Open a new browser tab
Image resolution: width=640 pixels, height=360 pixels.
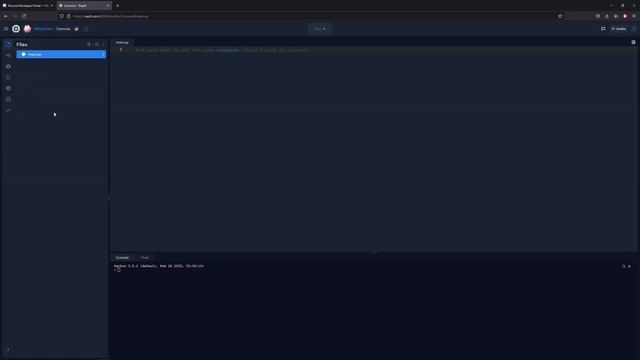point(118,6)
